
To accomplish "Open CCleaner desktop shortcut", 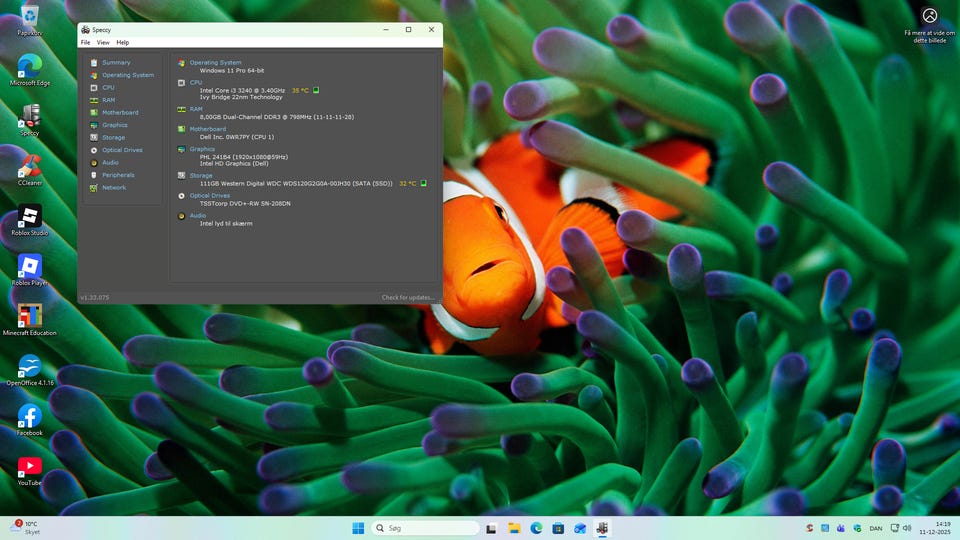I will pyautogui.click(x=30, y=166).
